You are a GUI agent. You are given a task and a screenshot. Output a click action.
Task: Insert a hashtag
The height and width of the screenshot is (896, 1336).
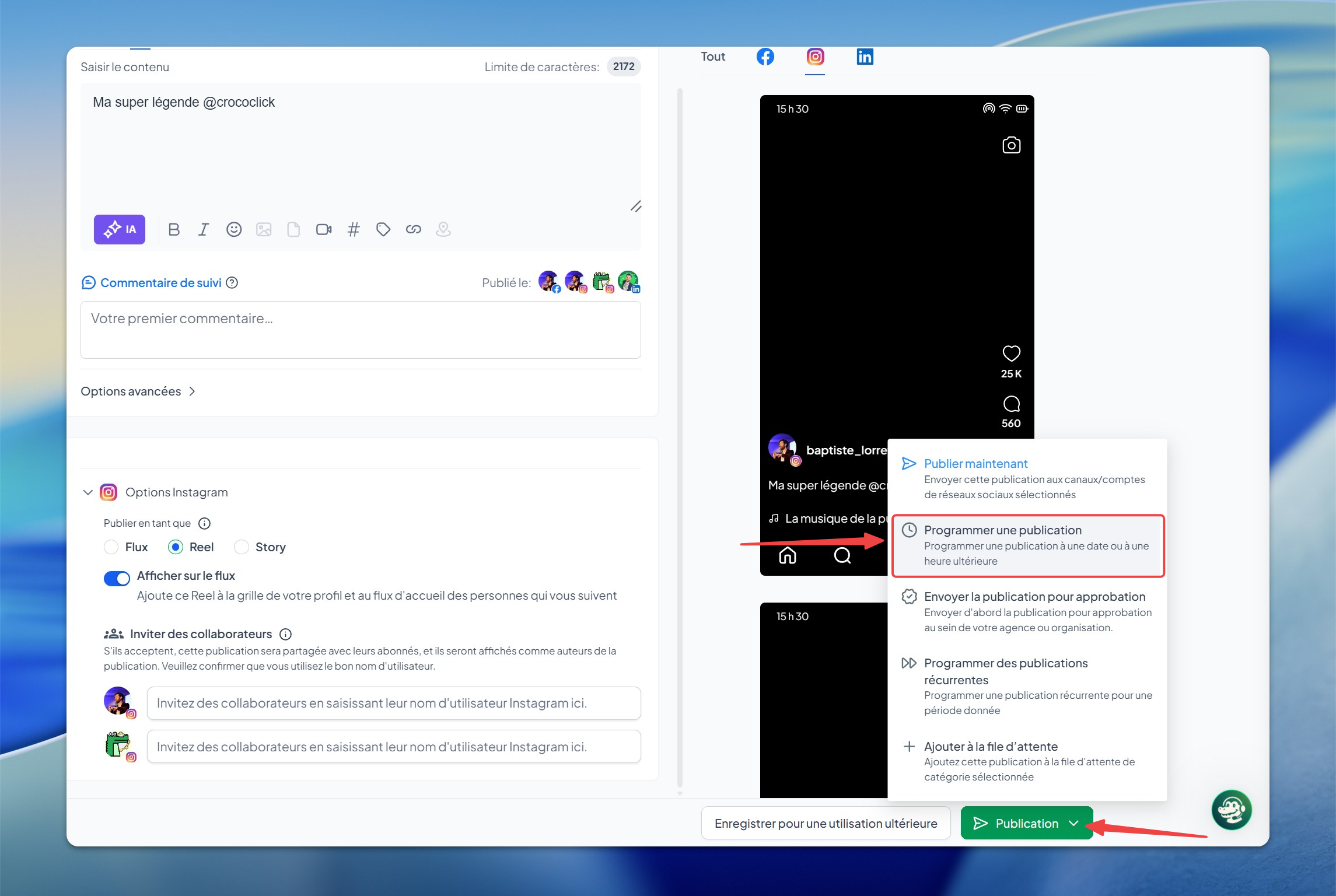coord(354,229)
